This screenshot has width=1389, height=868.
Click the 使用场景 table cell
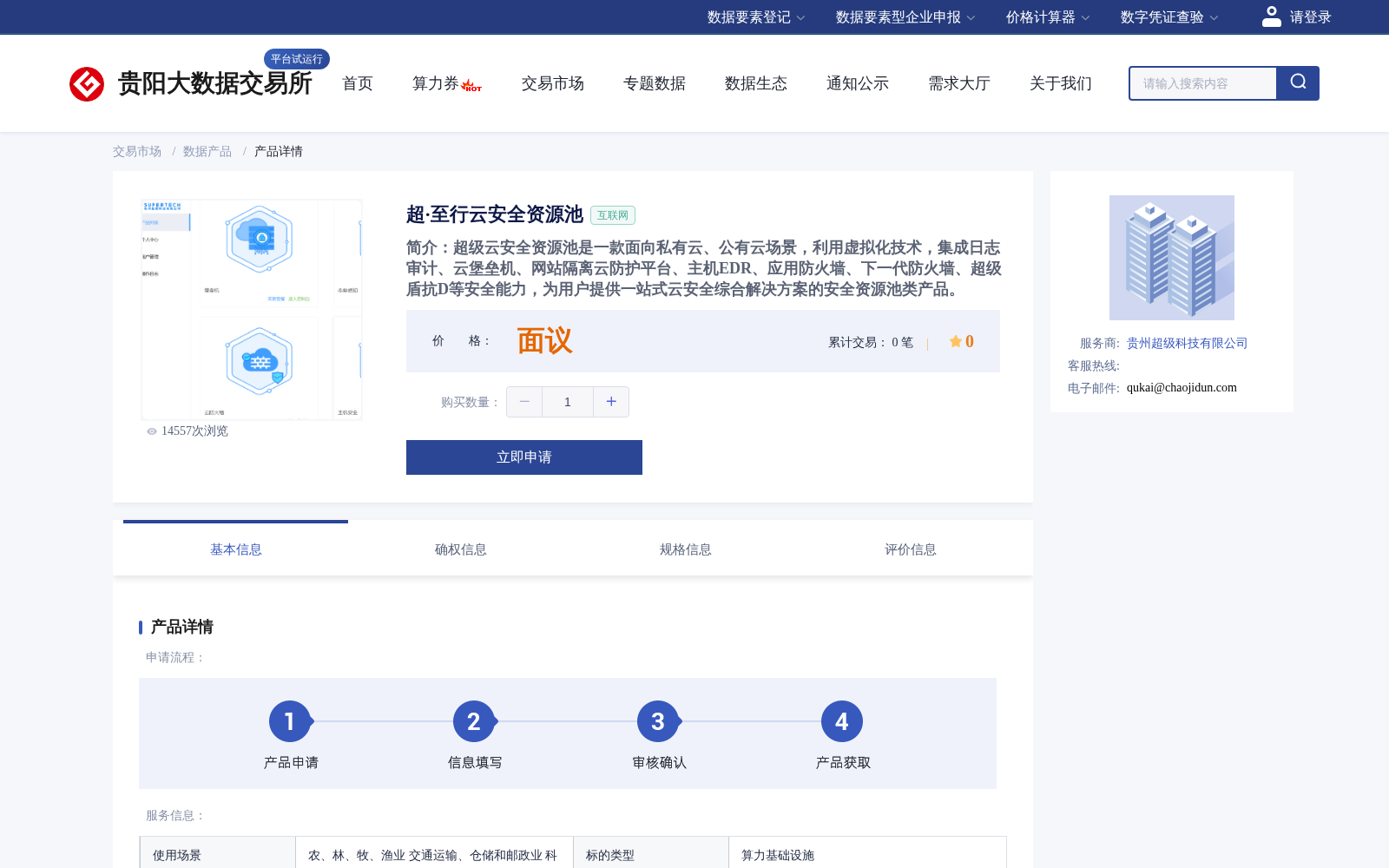tap(218, 852)
